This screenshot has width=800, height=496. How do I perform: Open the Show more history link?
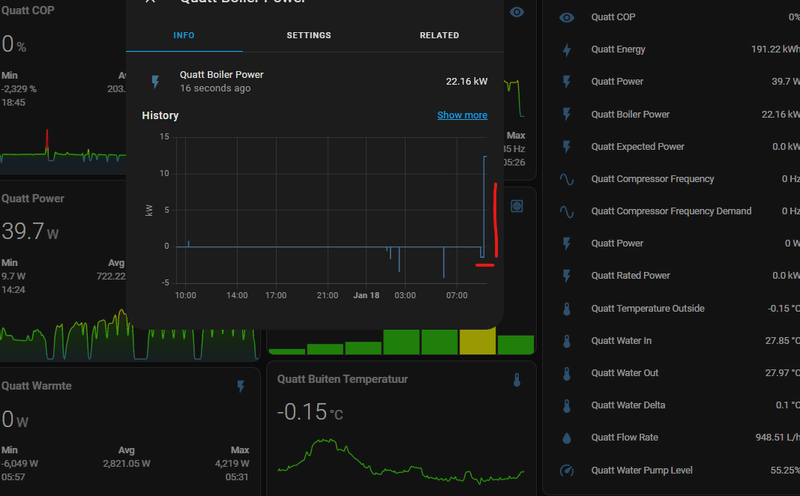[x=462, y=115]
